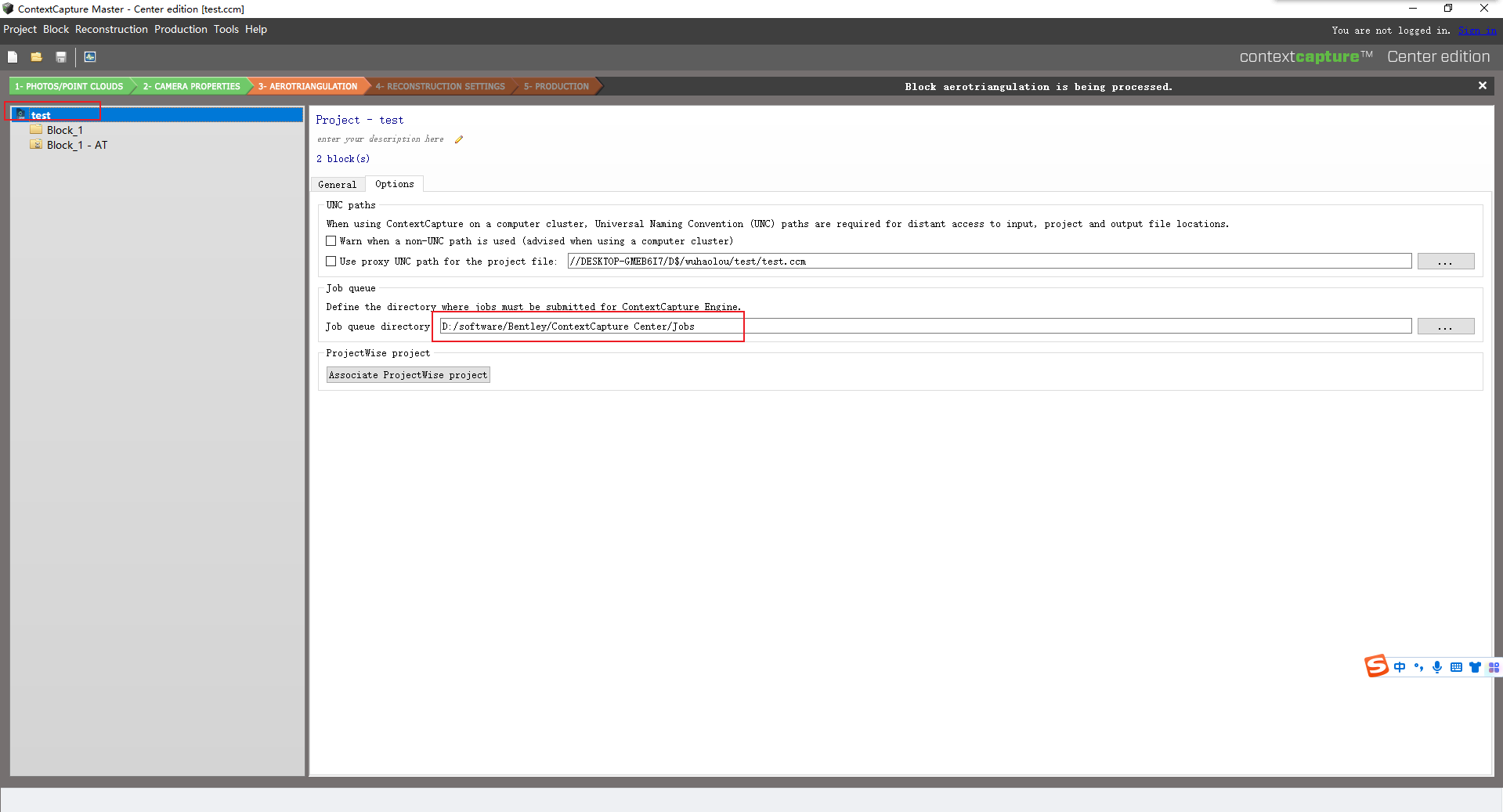Open the skin shirt icon

(1475, 667)
